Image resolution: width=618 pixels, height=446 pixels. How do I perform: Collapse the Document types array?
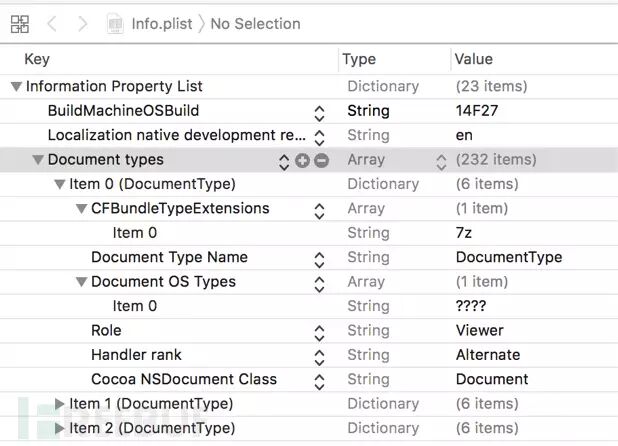[x=38, y=160]
